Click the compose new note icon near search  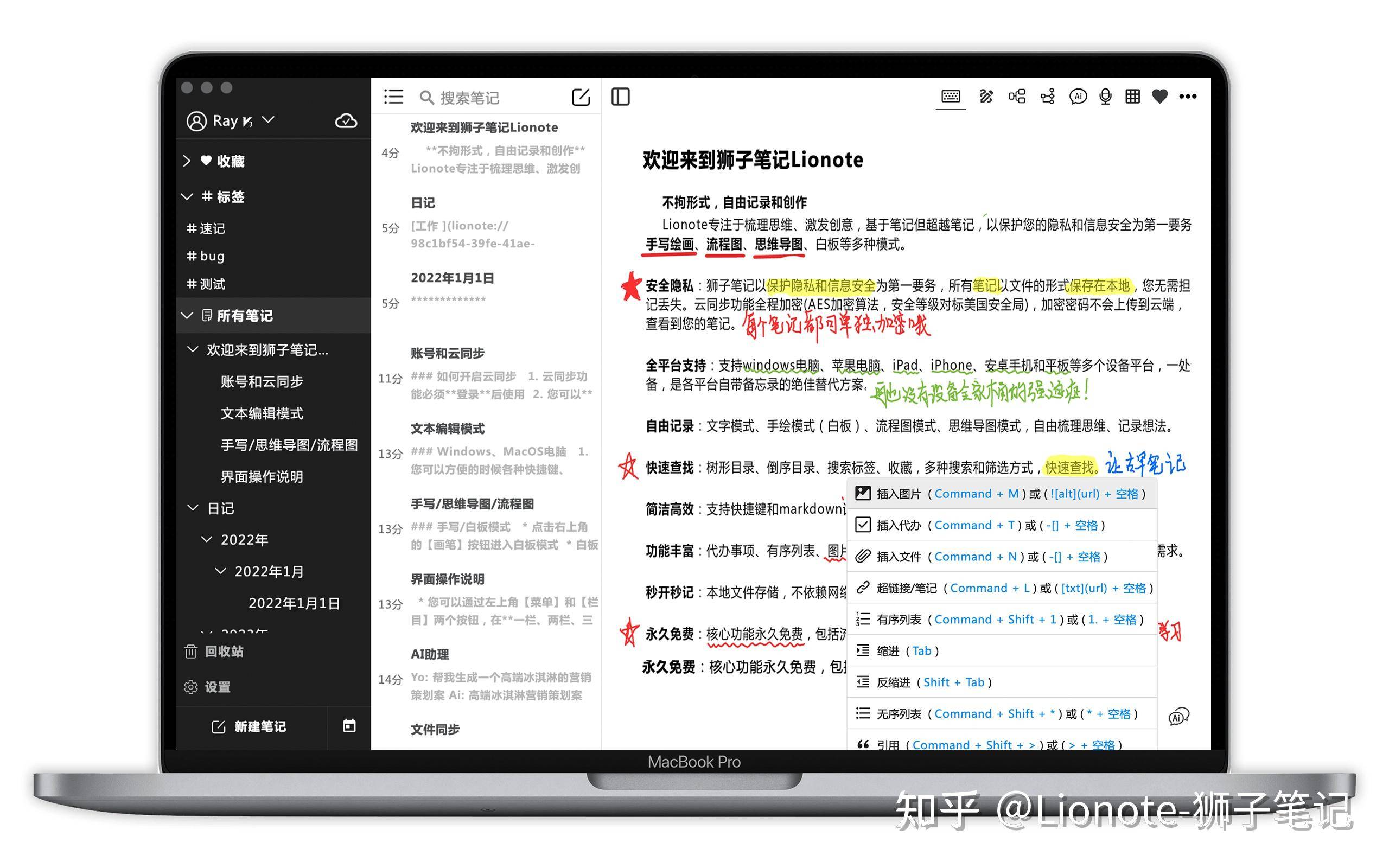581,97
